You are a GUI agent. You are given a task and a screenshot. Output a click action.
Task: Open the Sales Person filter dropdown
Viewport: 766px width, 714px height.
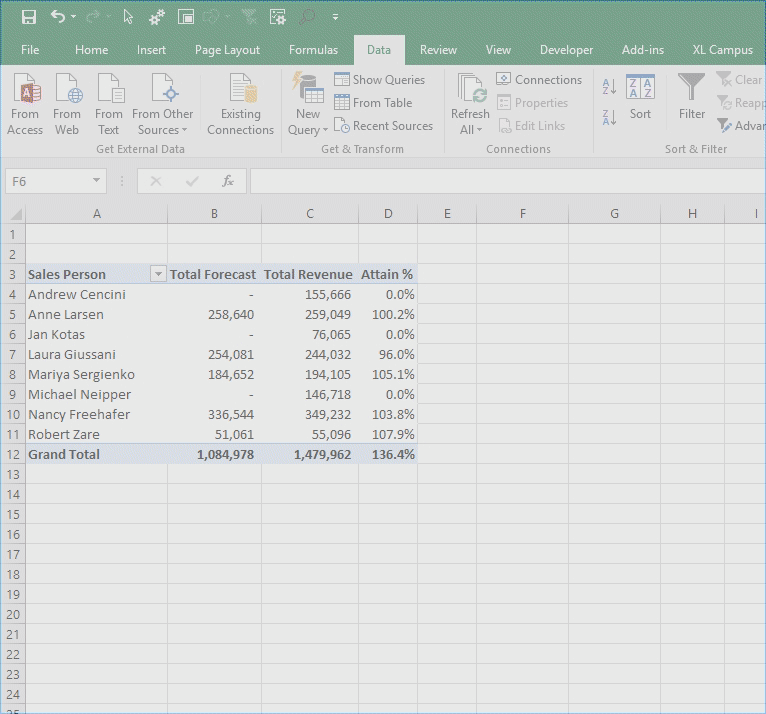coord(157,274)
